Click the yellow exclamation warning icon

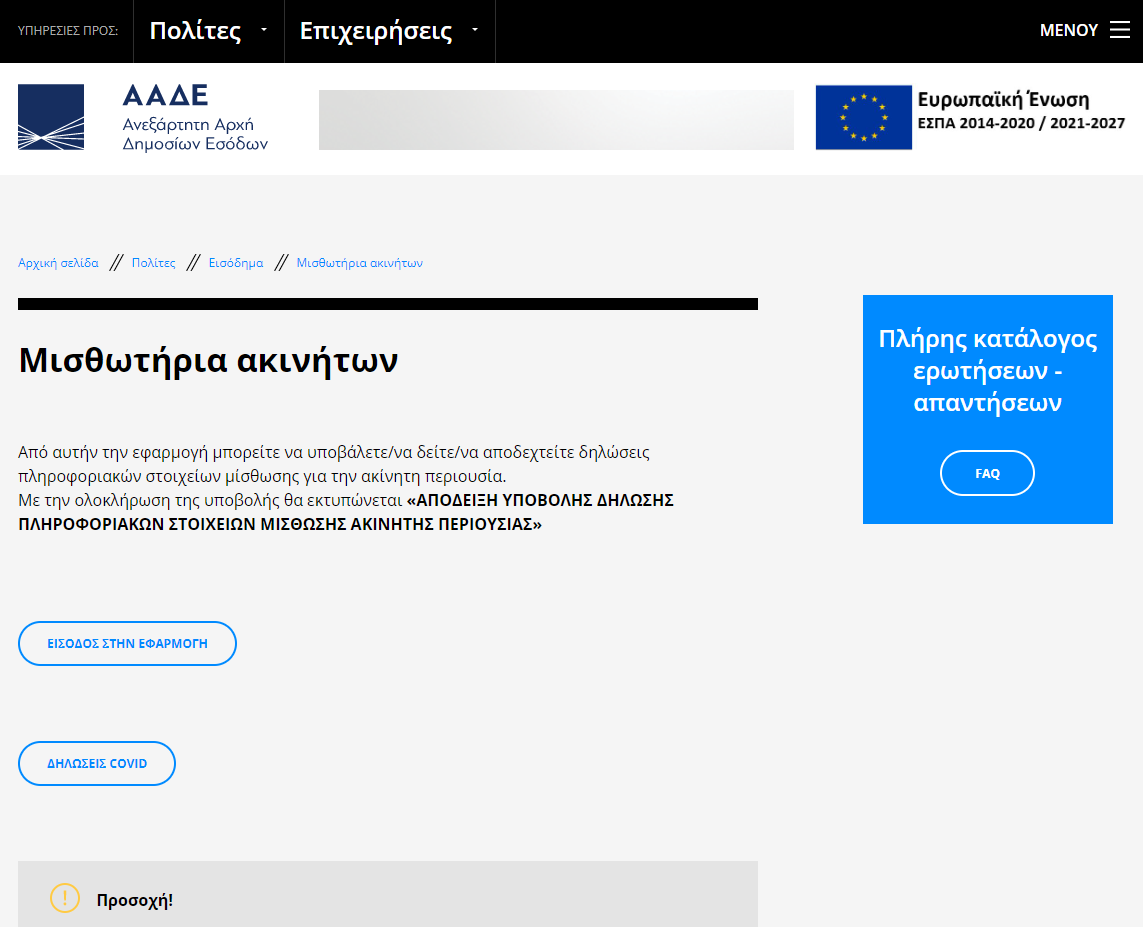coord(65,898)
